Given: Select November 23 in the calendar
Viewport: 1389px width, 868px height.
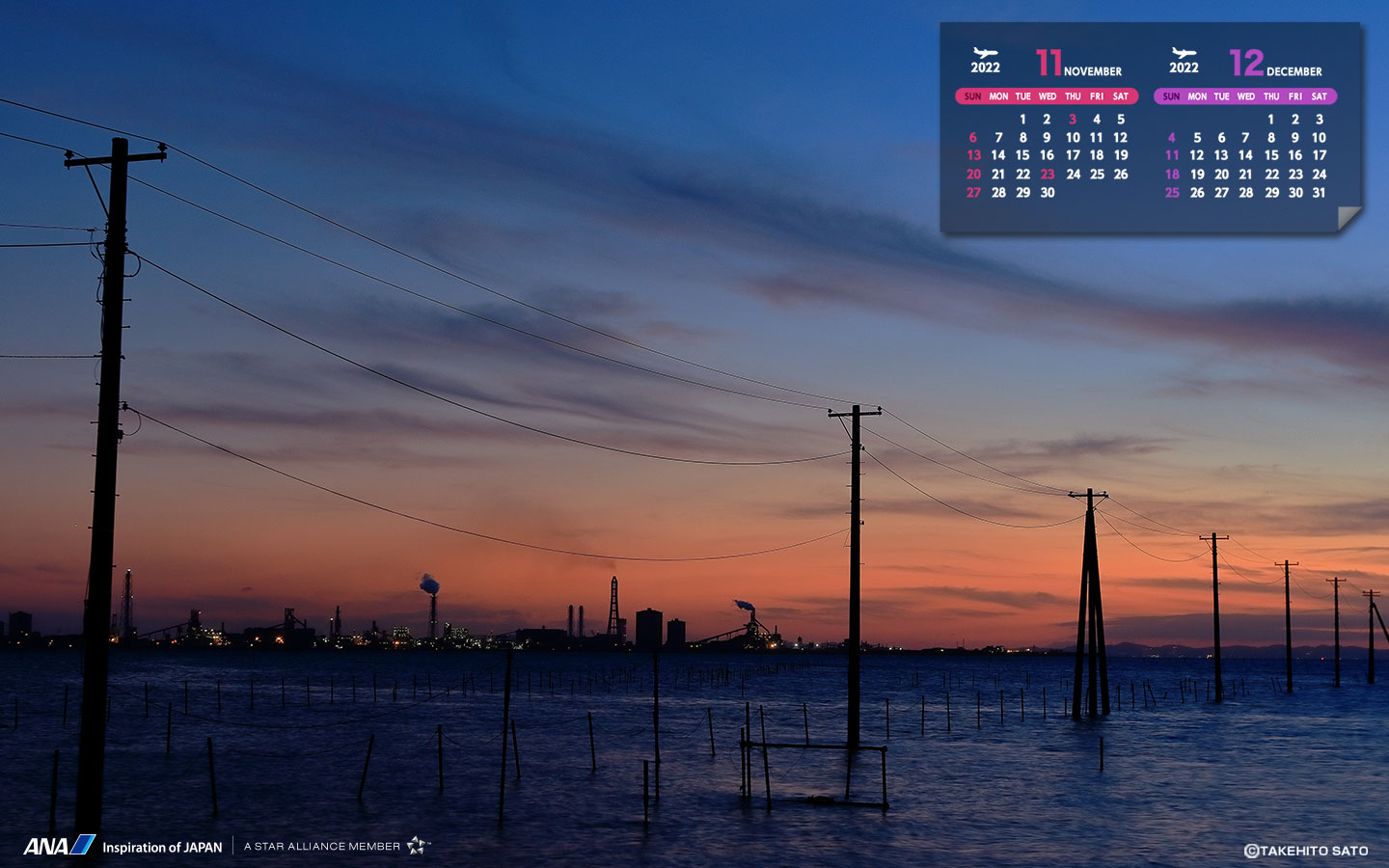Looking at the screenshot, I should pyautogui.click(x=1048, y=175).
